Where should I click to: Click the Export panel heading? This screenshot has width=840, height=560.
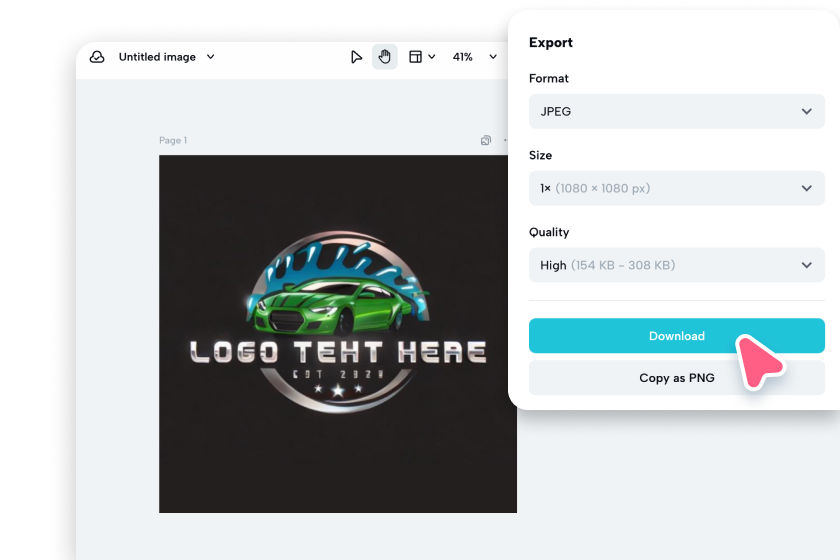[x=551, y=42]
